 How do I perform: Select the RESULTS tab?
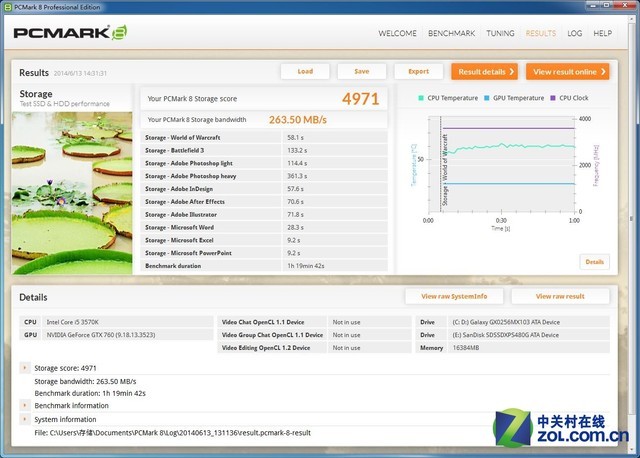point(540,33)
